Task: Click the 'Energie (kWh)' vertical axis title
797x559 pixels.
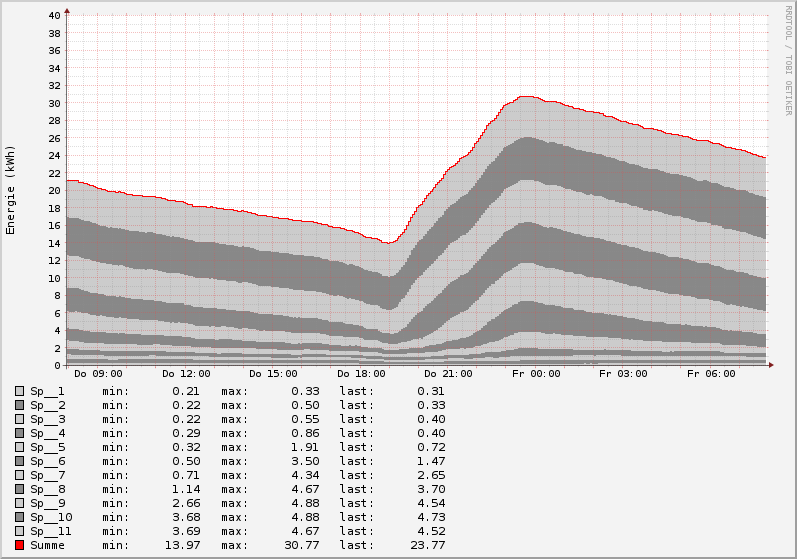Action: 11,190
